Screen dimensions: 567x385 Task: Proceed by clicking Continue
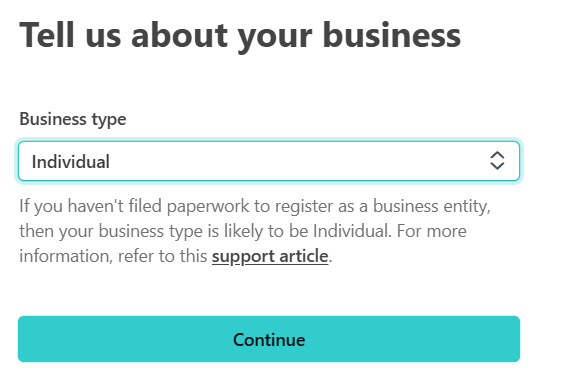(x=269, y=339)
